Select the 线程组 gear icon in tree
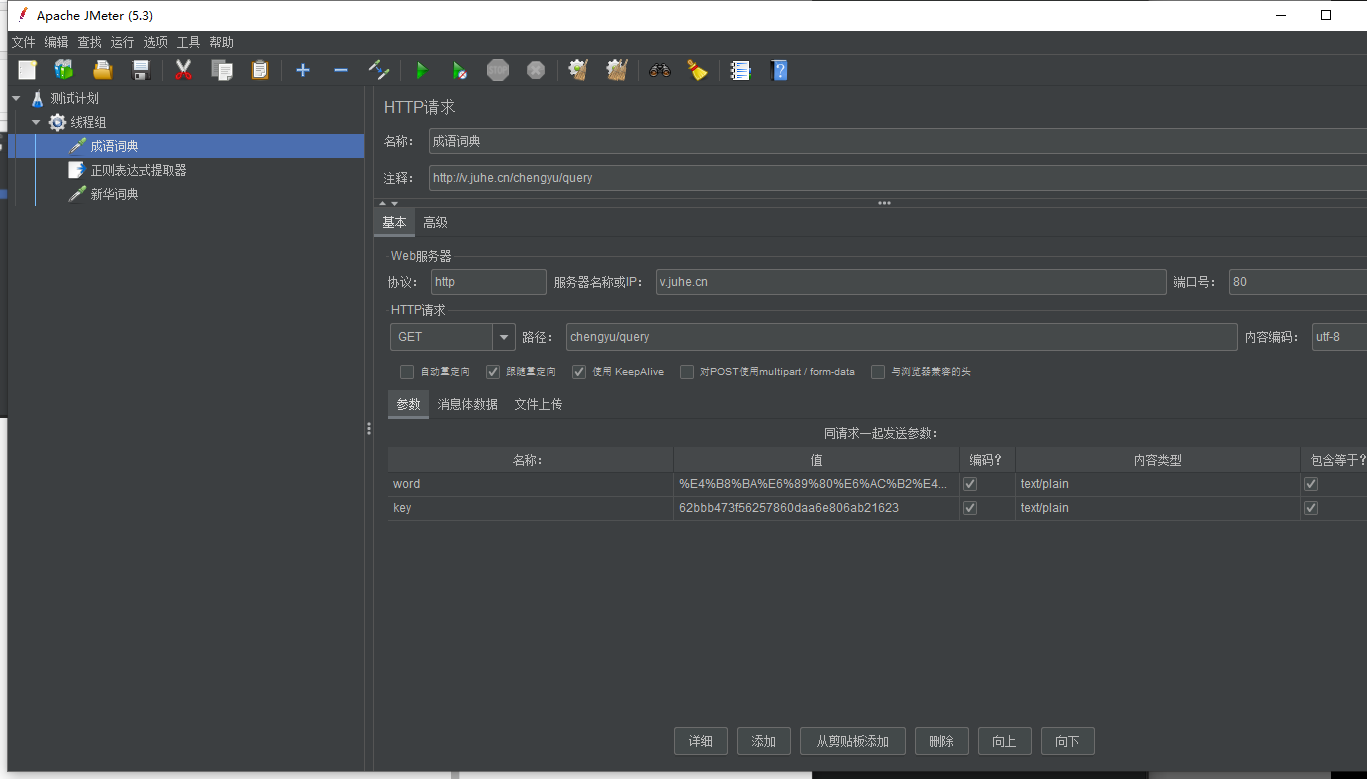Screen dimensions: 1367x779 [57, 122]
